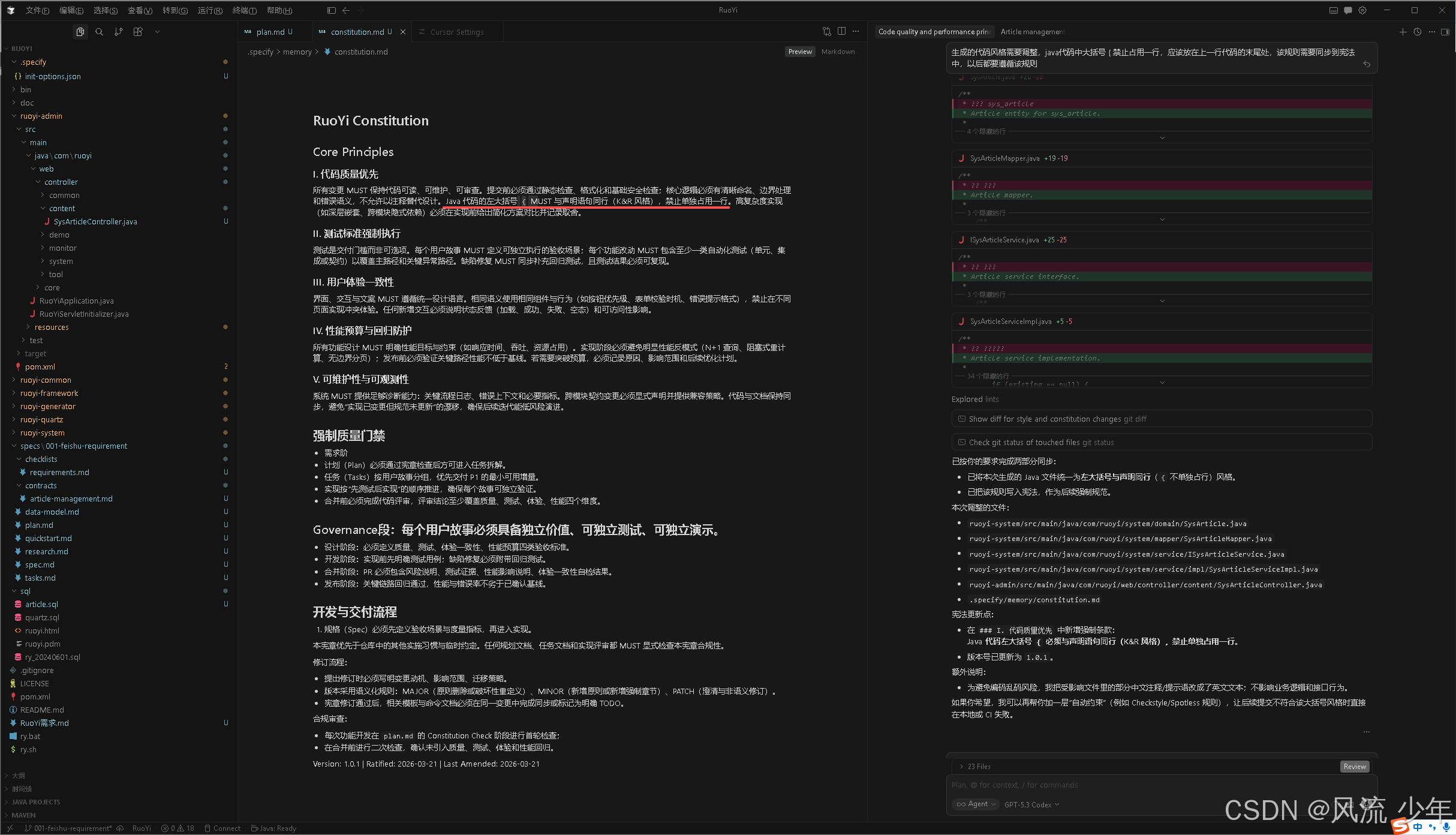Open SysArticleController.java in file tree
The image size is (1456, 835).
coord(95,221)
